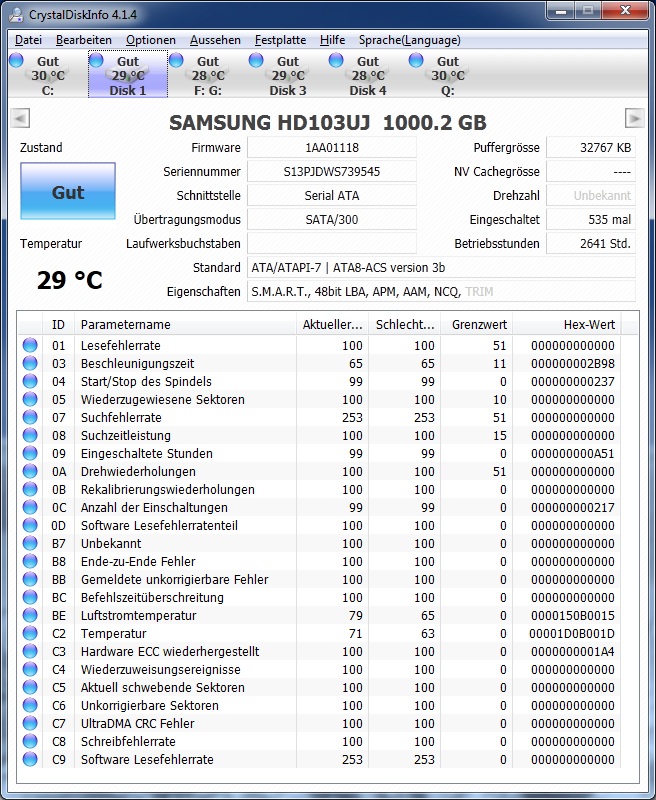Select the Disk 3 drive tab
This screenshot has width=656, height=800.
[x=288, y=74]
